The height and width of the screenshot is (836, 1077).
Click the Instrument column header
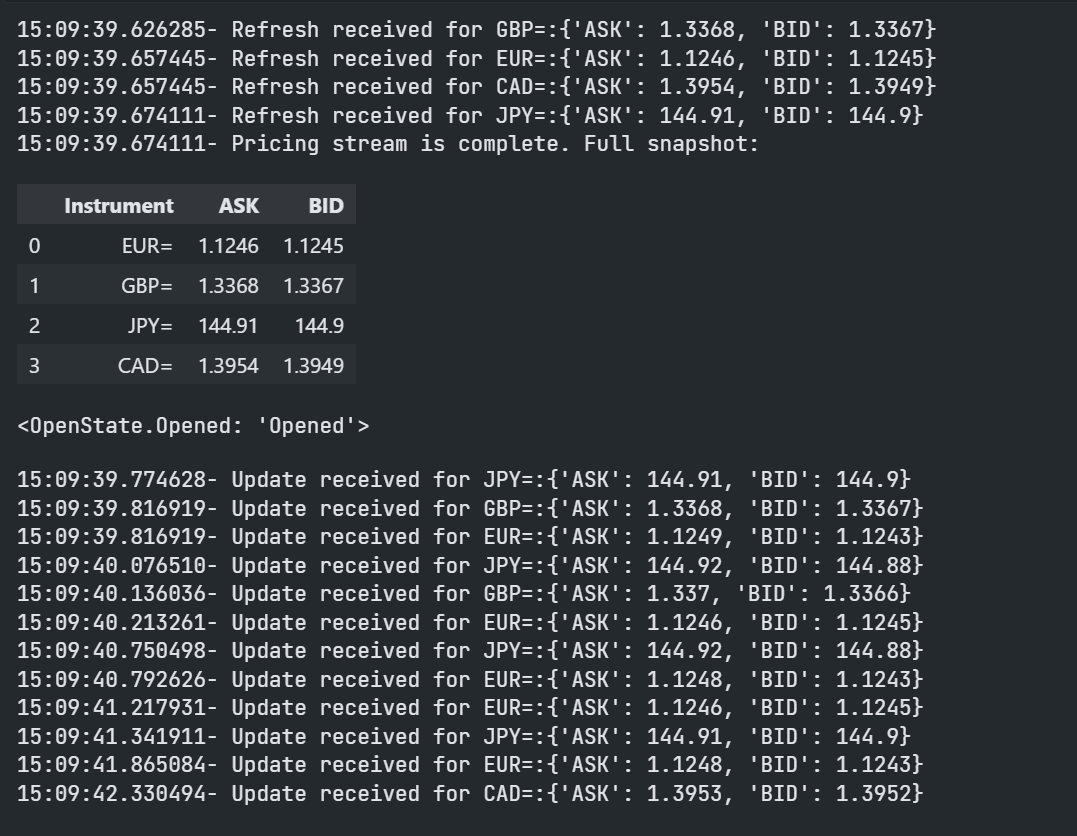(118, 206)
